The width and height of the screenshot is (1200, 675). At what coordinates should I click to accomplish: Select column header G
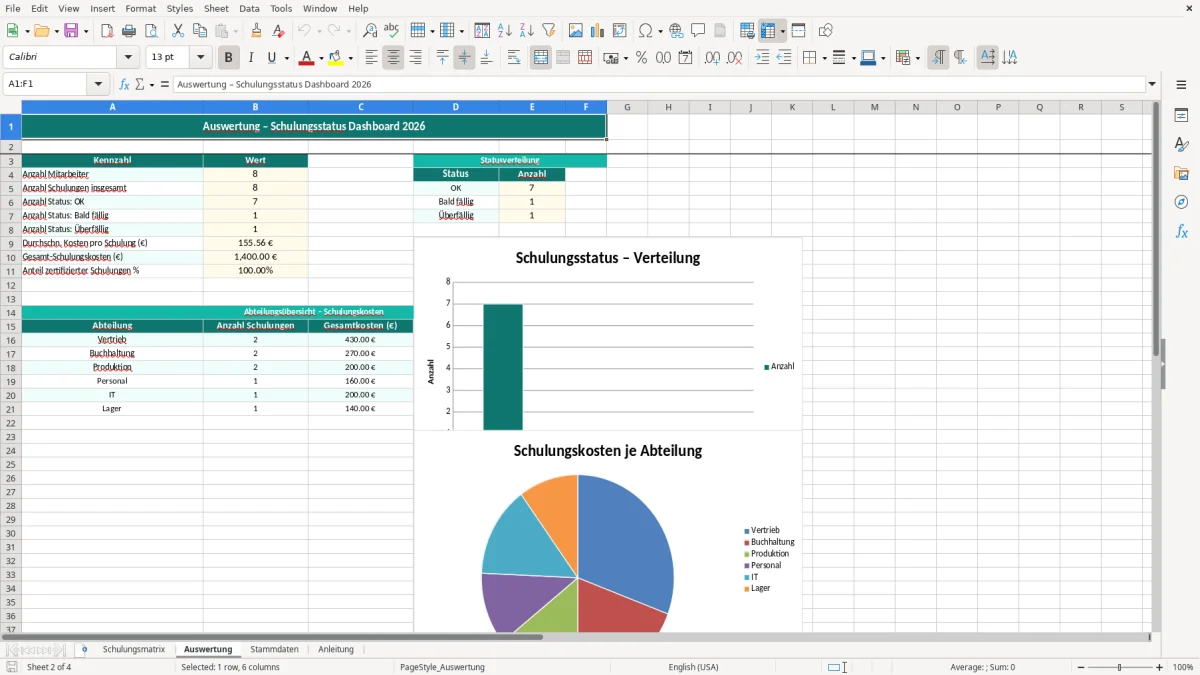pyautogui.click(x=627, y=107)
